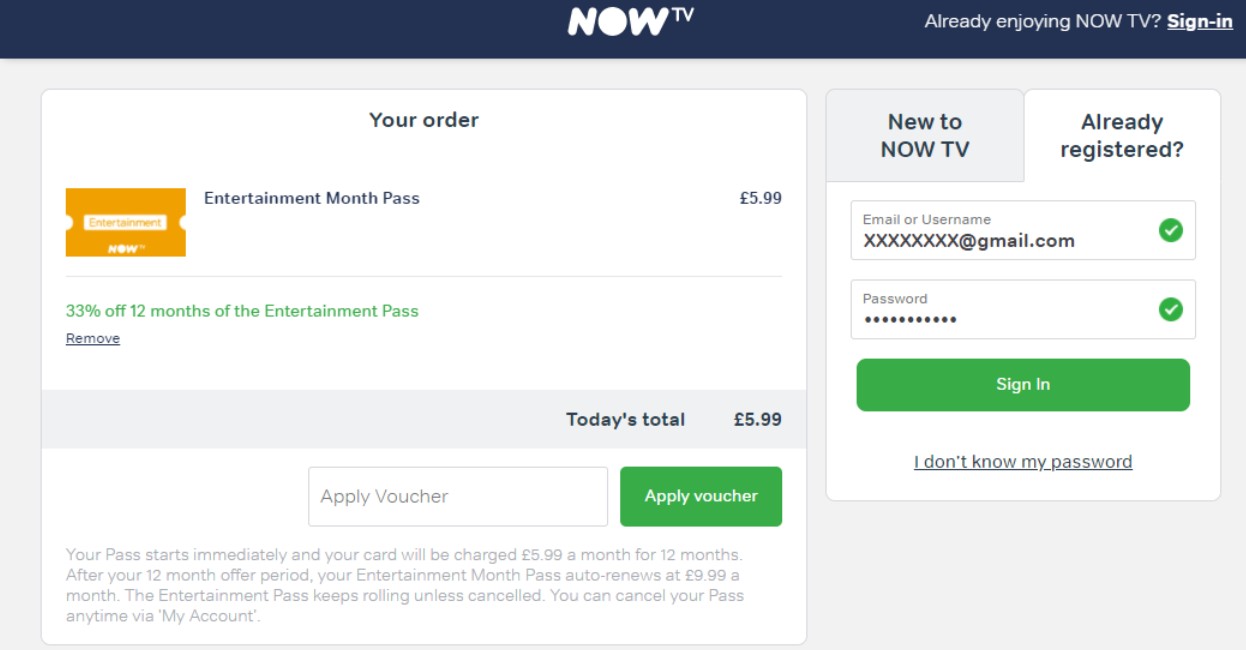Image resolution: width=1246 pixels, height=650 pixels.
Task: Click the Entertainment Month Pass item title
Action: (312, 198)
